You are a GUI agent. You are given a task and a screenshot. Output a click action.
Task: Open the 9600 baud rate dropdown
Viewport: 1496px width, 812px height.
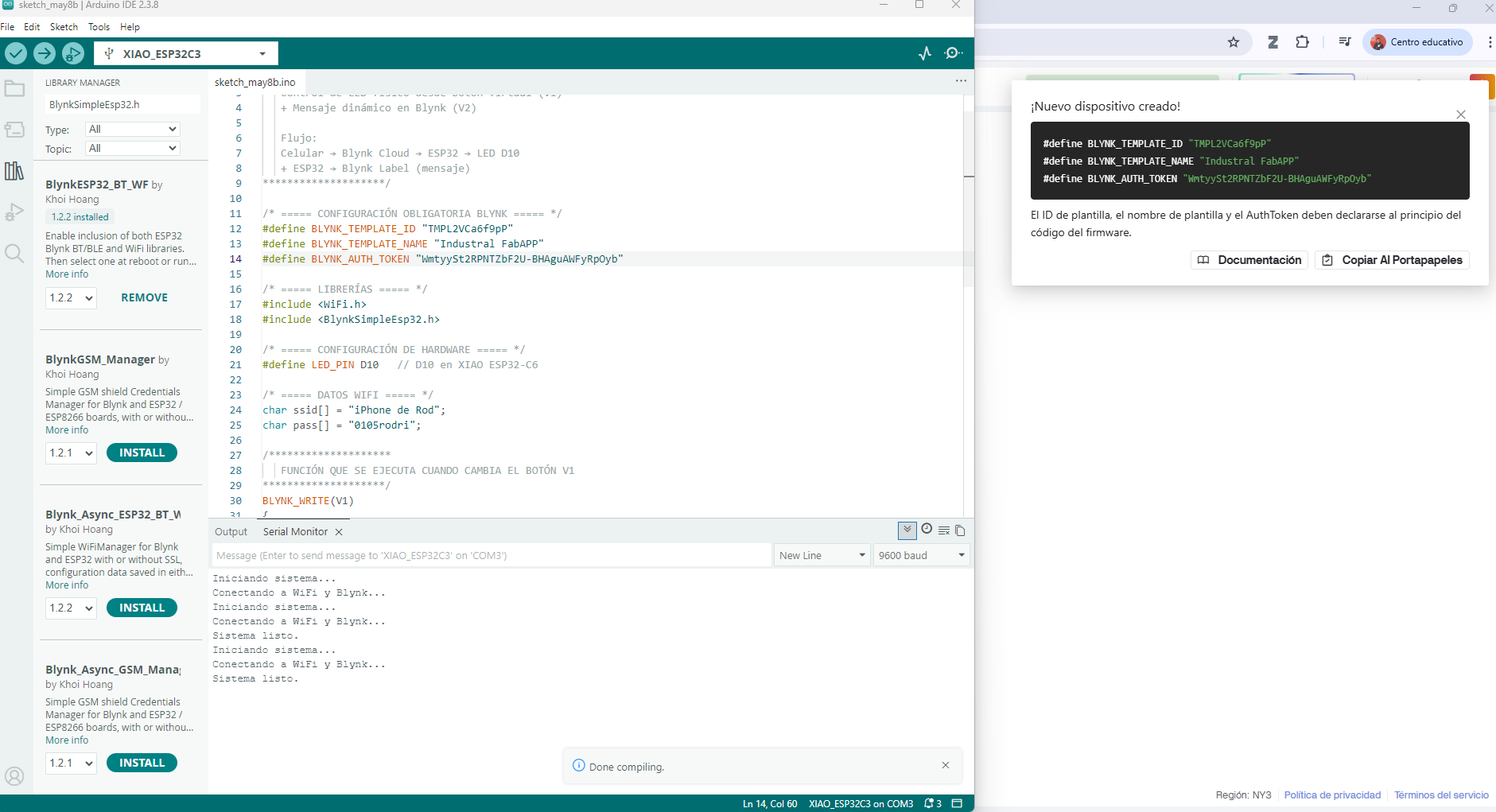921,555
